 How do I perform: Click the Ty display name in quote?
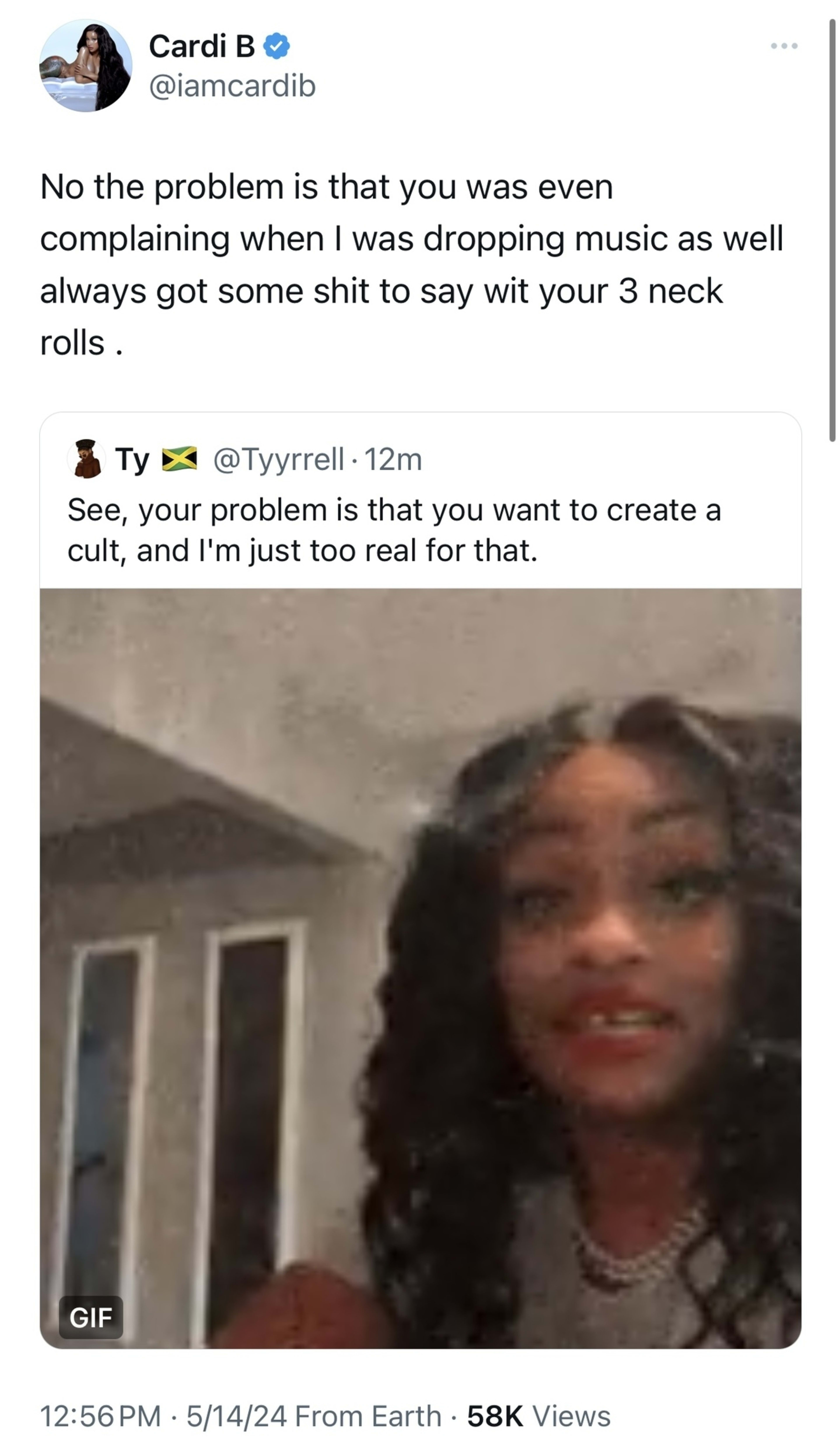click(132, 459)
